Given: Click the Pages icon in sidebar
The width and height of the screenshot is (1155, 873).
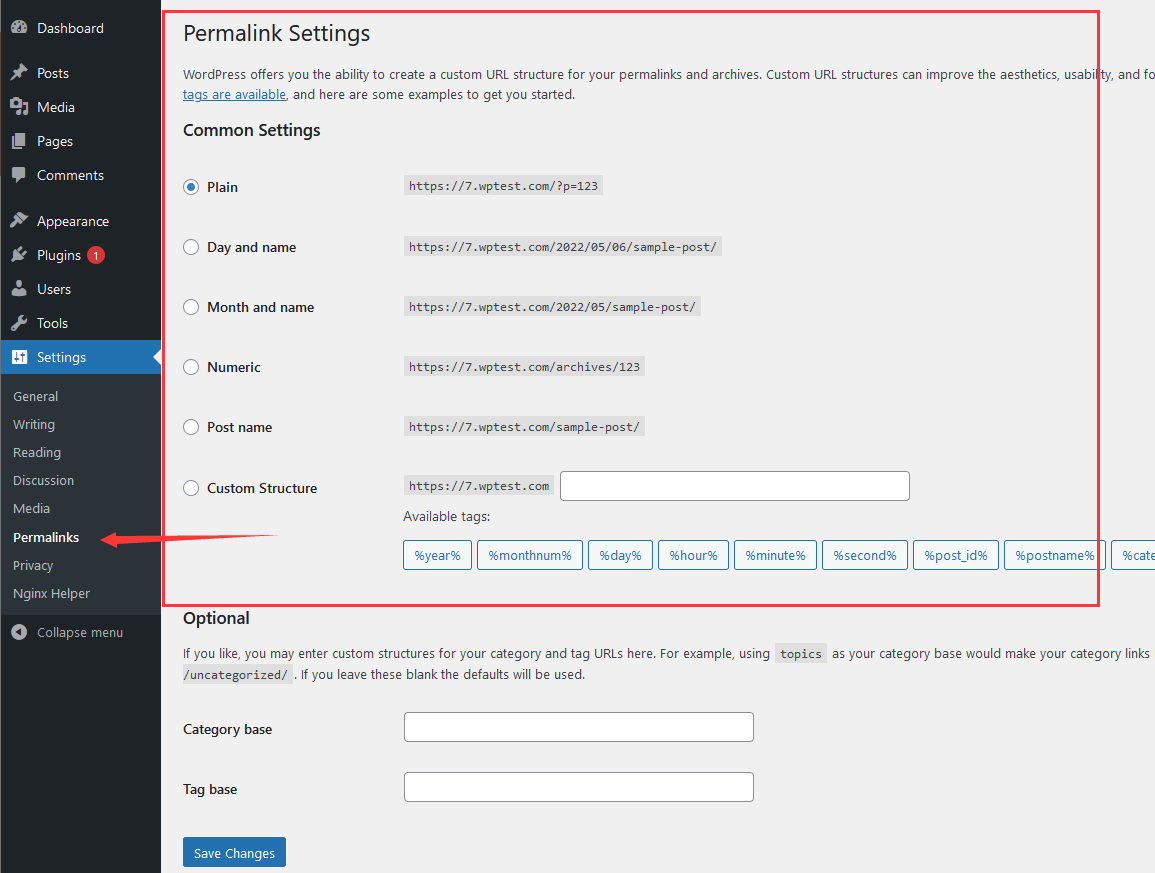Looking at the screenshot, I should [19, 141].
